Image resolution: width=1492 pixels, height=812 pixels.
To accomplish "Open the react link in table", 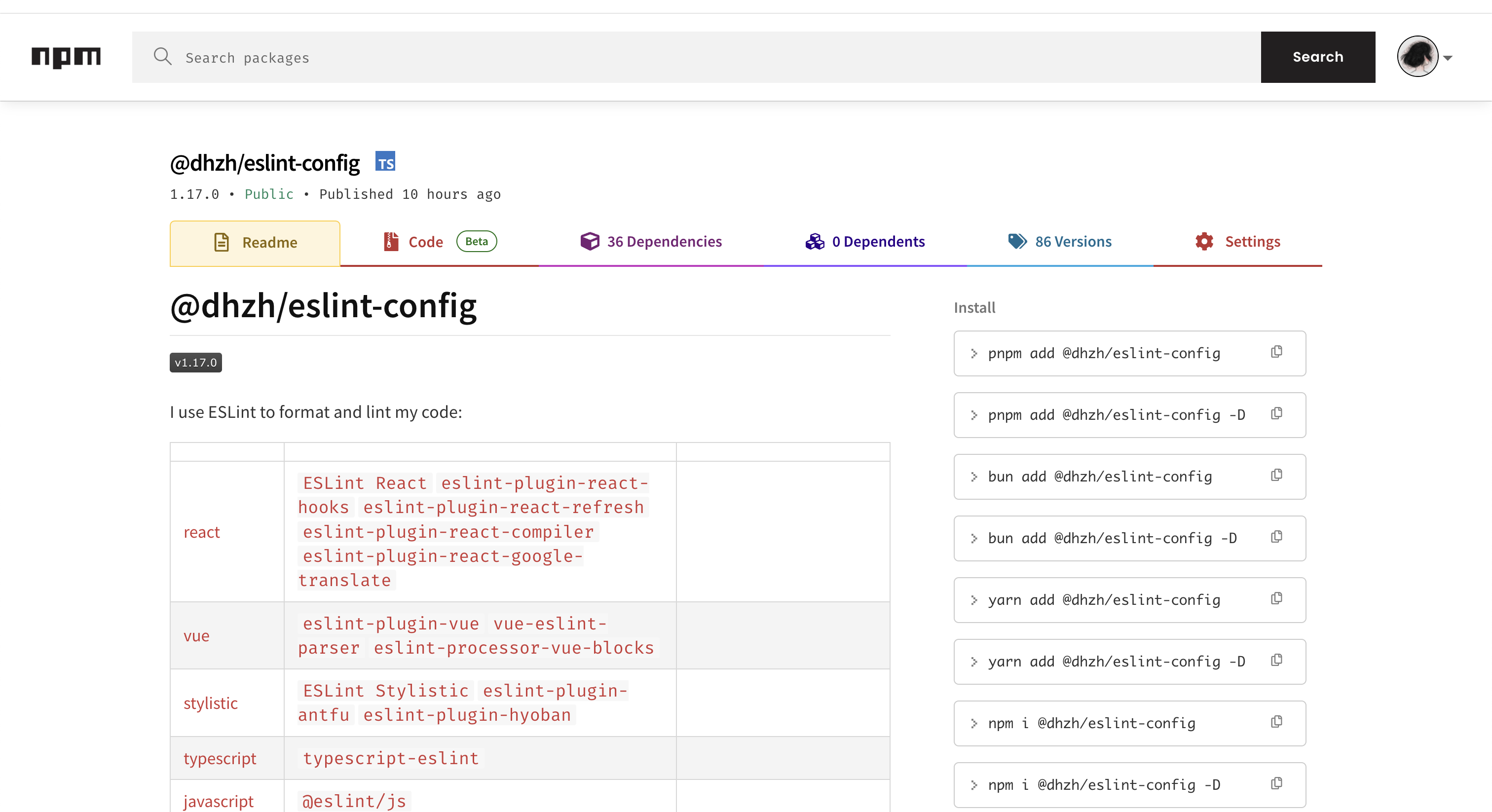I will pos(202,532).
